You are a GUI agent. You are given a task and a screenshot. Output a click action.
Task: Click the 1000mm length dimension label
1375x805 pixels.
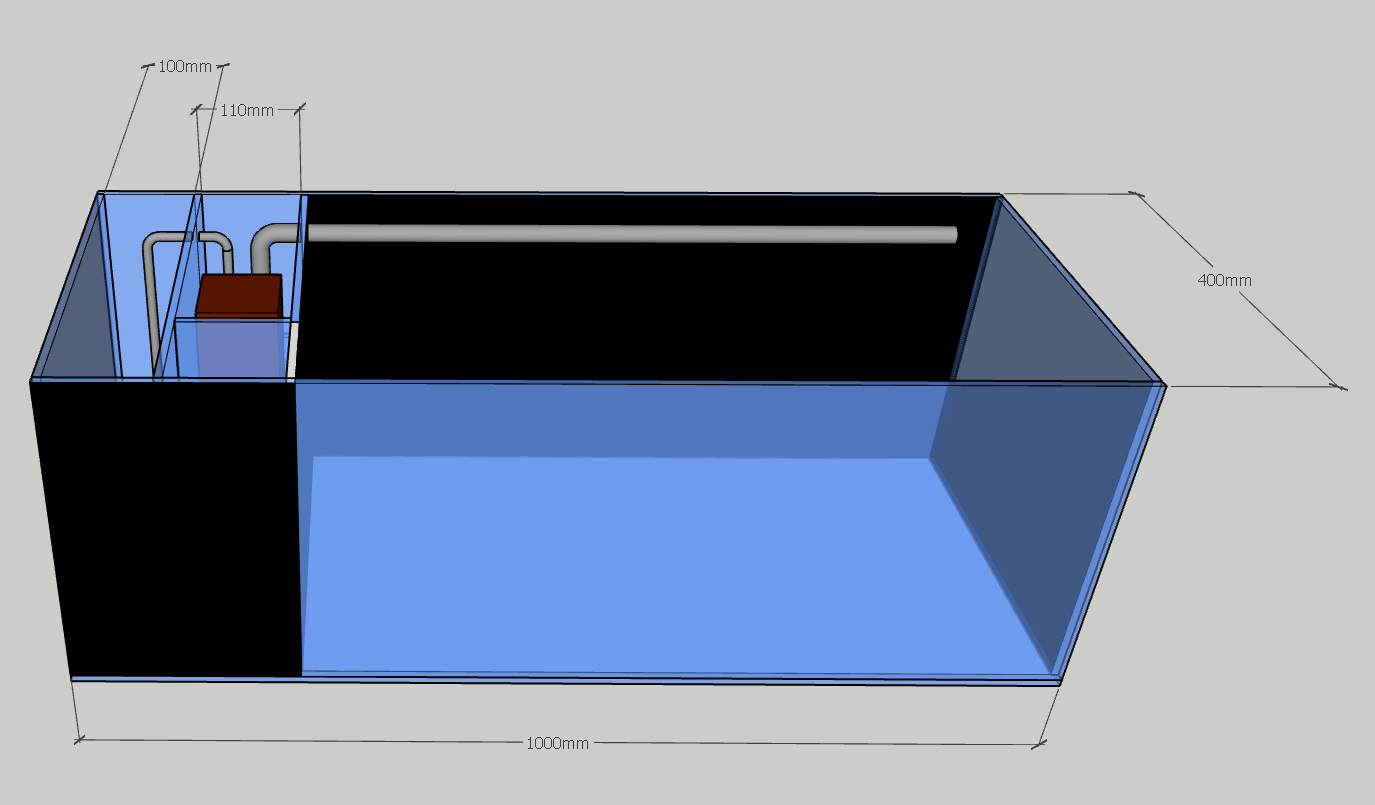tap(558, 743)
